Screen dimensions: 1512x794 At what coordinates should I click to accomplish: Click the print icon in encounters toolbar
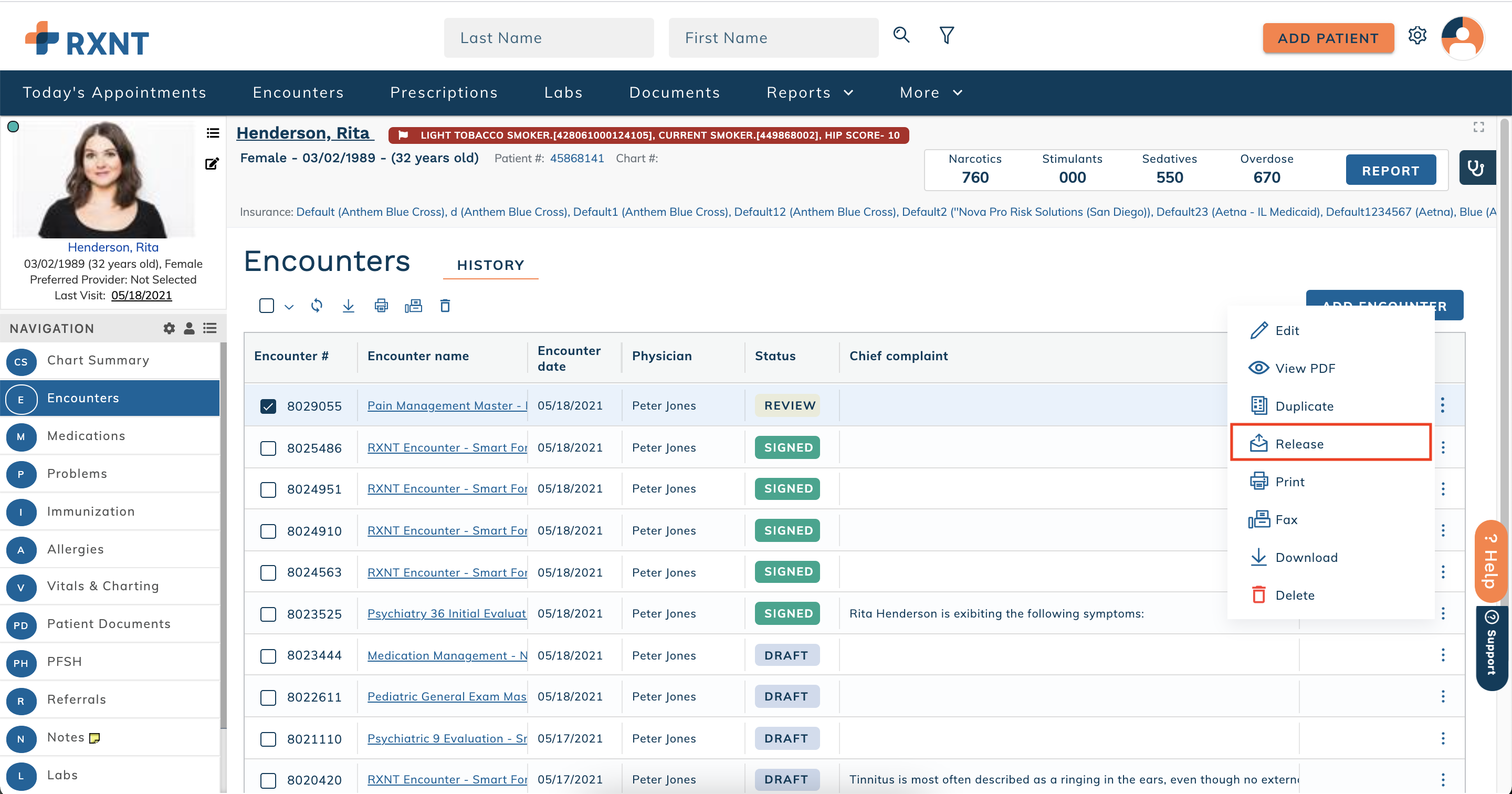[x=381, y=306]
